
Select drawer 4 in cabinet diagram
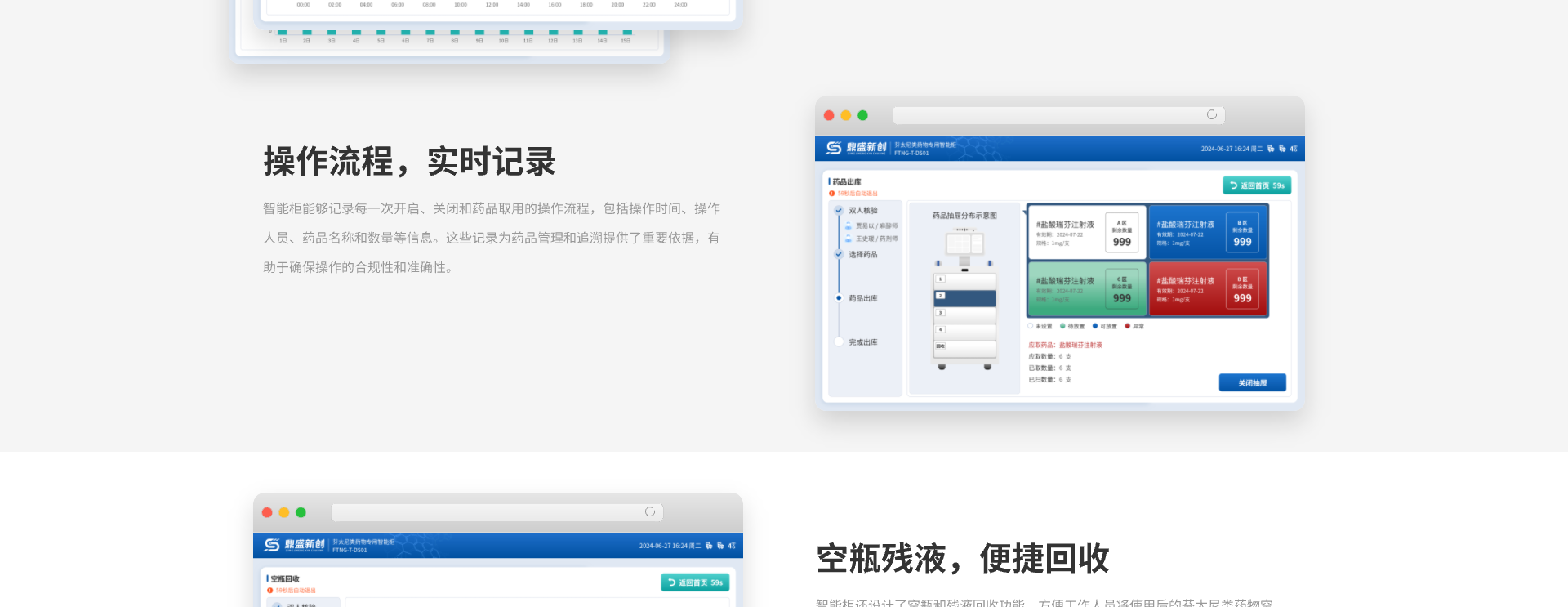964,331
